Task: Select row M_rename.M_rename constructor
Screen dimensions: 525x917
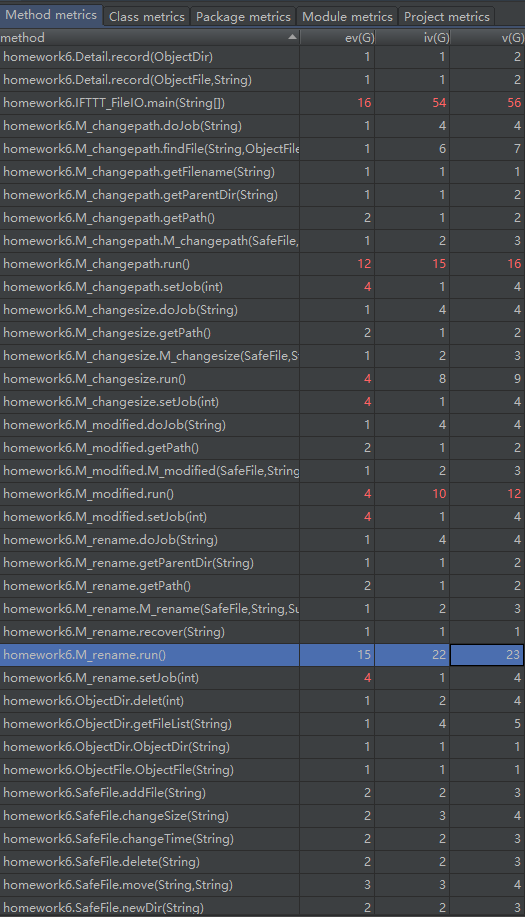Action: pos(262,609)
